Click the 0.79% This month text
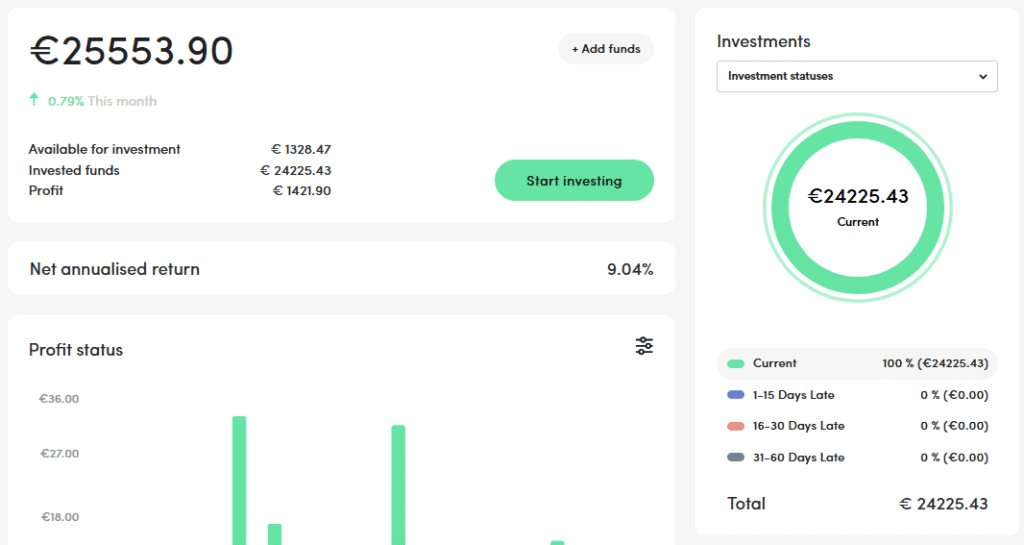This screenshot has height=545, width=1024. click(103, 101)
